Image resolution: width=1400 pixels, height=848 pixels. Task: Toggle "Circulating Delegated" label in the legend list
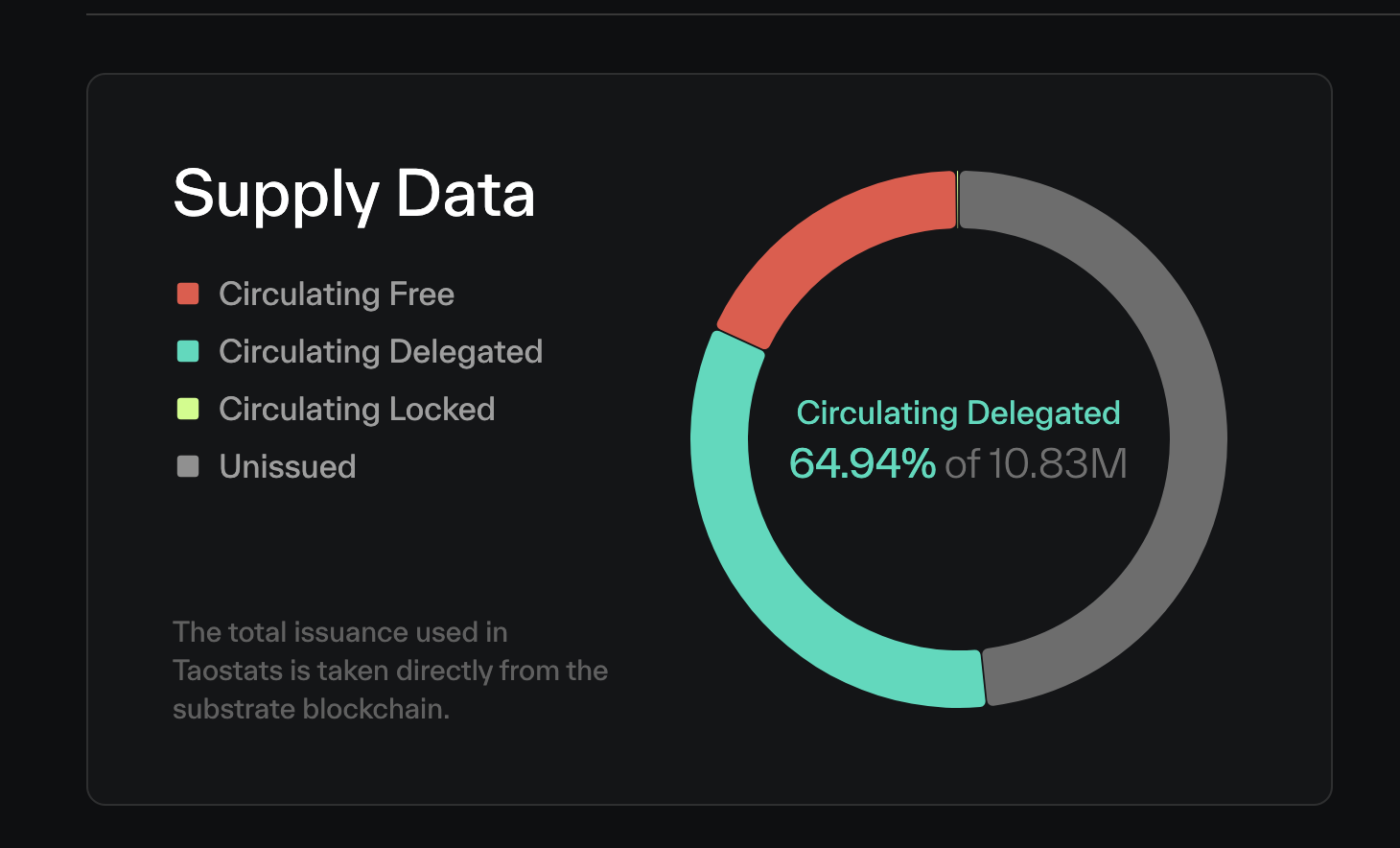380,351
